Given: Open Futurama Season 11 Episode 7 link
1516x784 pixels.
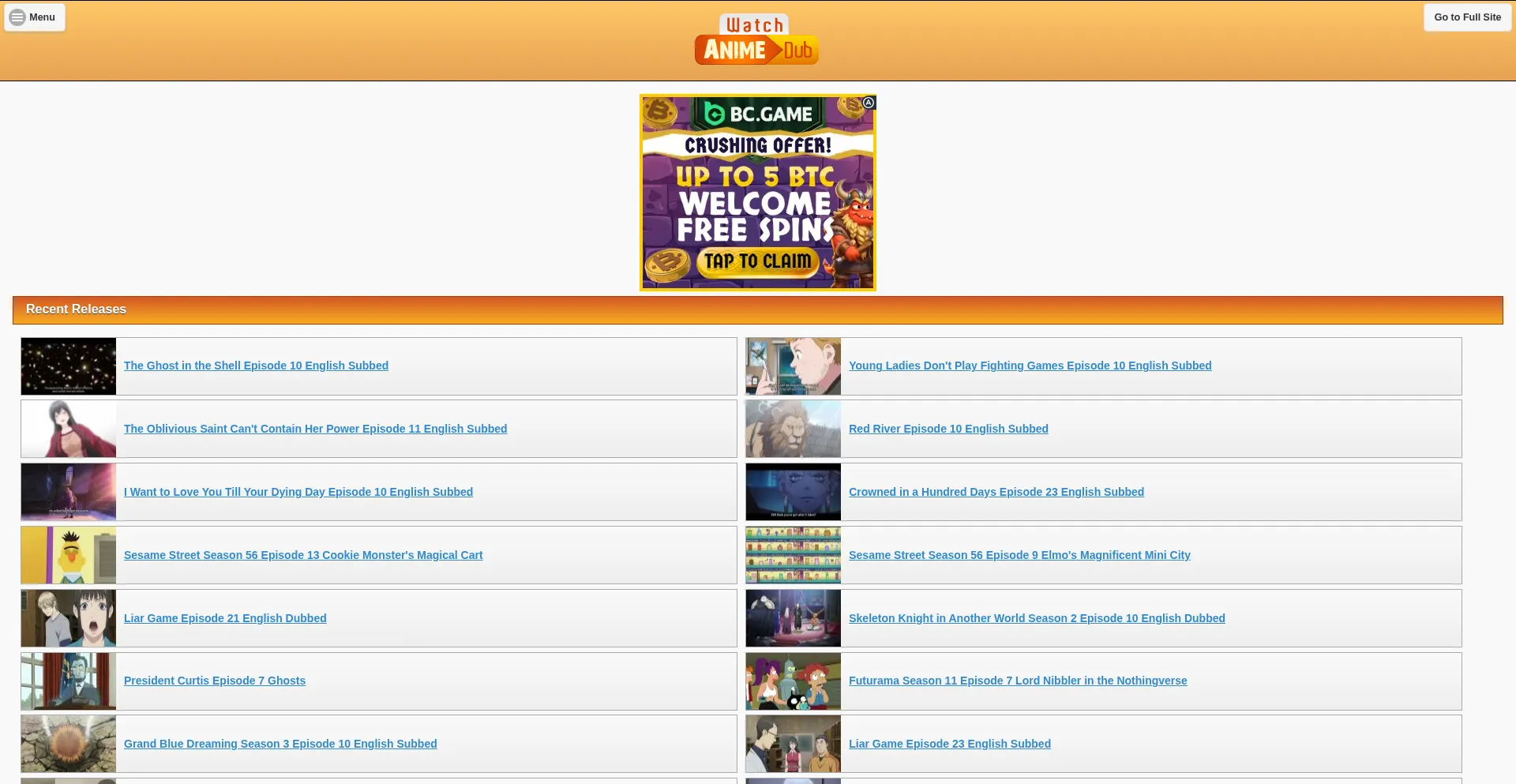Looking at the screenshot, I should click(x=1018, y=681).
